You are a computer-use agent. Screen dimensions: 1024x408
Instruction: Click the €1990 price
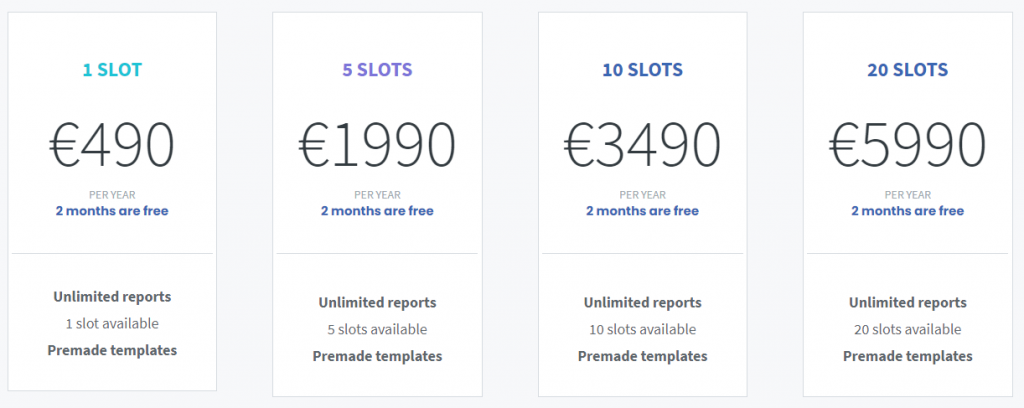coord(377,144)
